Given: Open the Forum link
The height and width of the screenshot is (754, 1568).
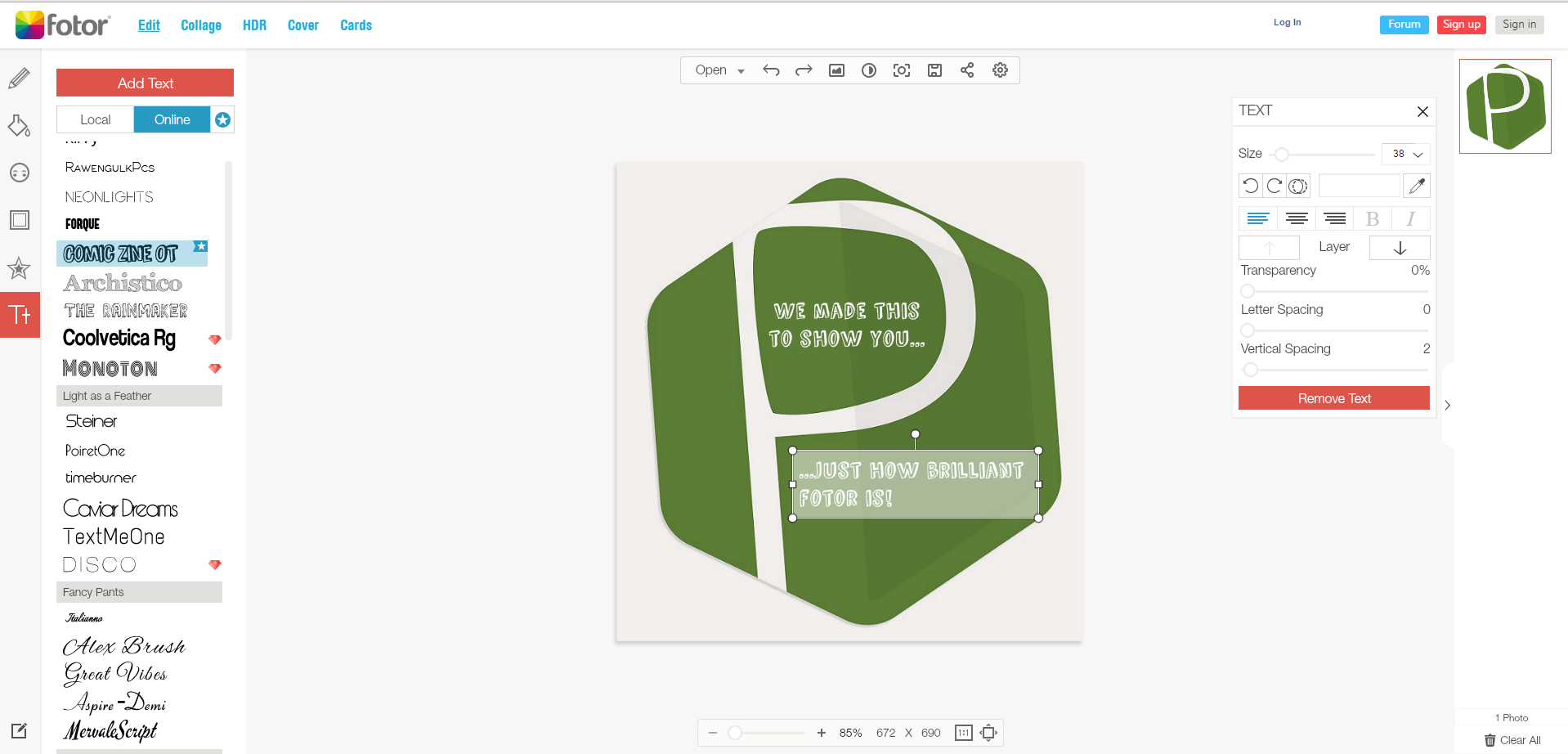Looking at the screenshot, I should pos(1404,25).
